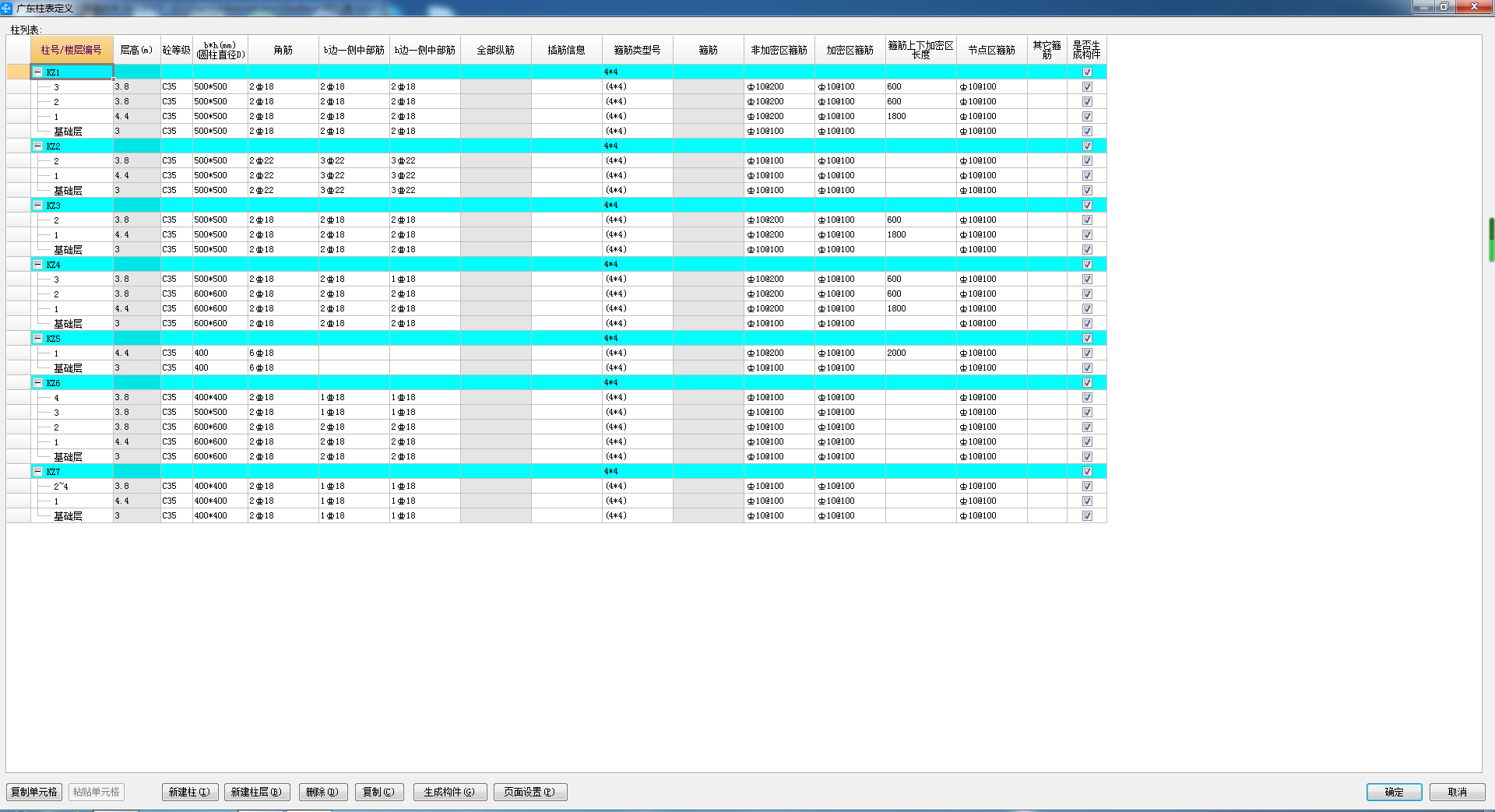Image resolution: width=1495 pixels, height=812 pixels.
Task: Cancel the dialog with 取消
Action: (1457, 792)
